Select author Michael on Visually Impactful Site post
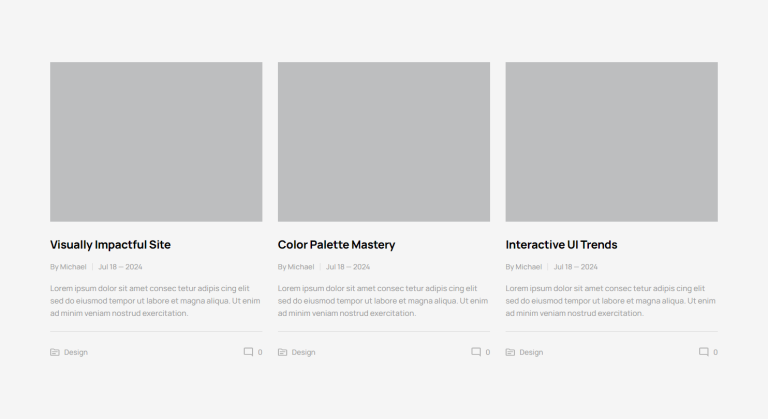This screenshot has width=768, height=419. point(73,267)
